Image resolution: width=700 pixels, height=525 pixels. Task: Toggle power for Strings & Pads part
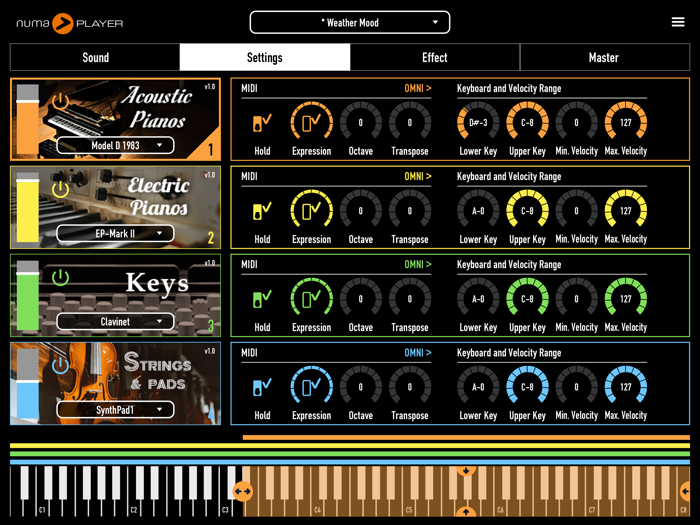(x=60, y=365)
